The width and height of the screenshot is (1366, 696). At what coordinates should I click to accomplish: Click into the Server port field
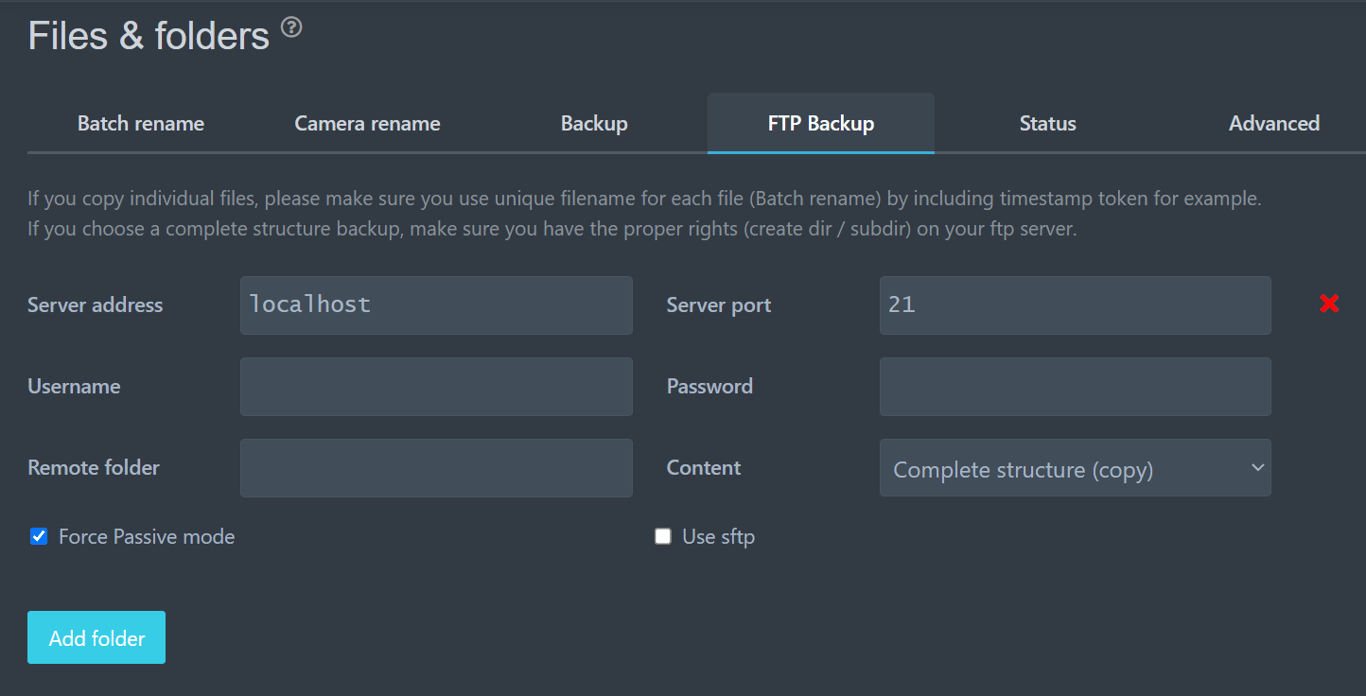coord(1075,305)
